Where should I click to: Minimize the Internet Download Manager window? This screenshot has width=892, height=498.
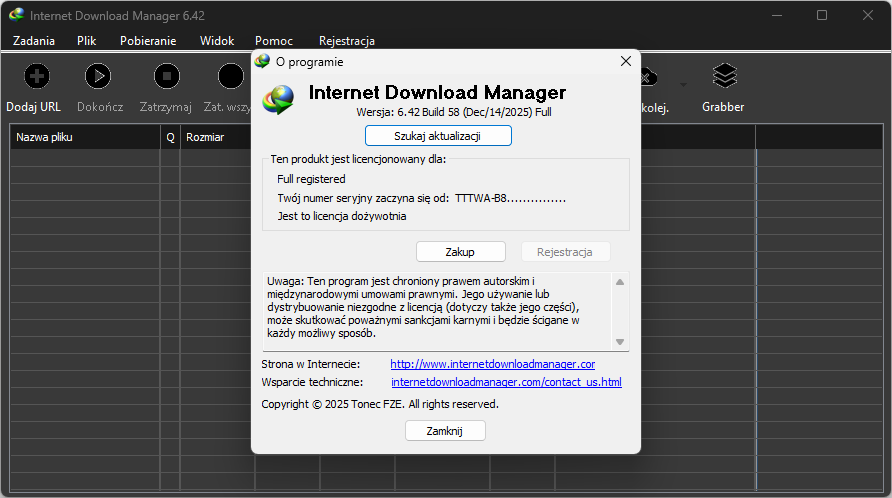777,15
